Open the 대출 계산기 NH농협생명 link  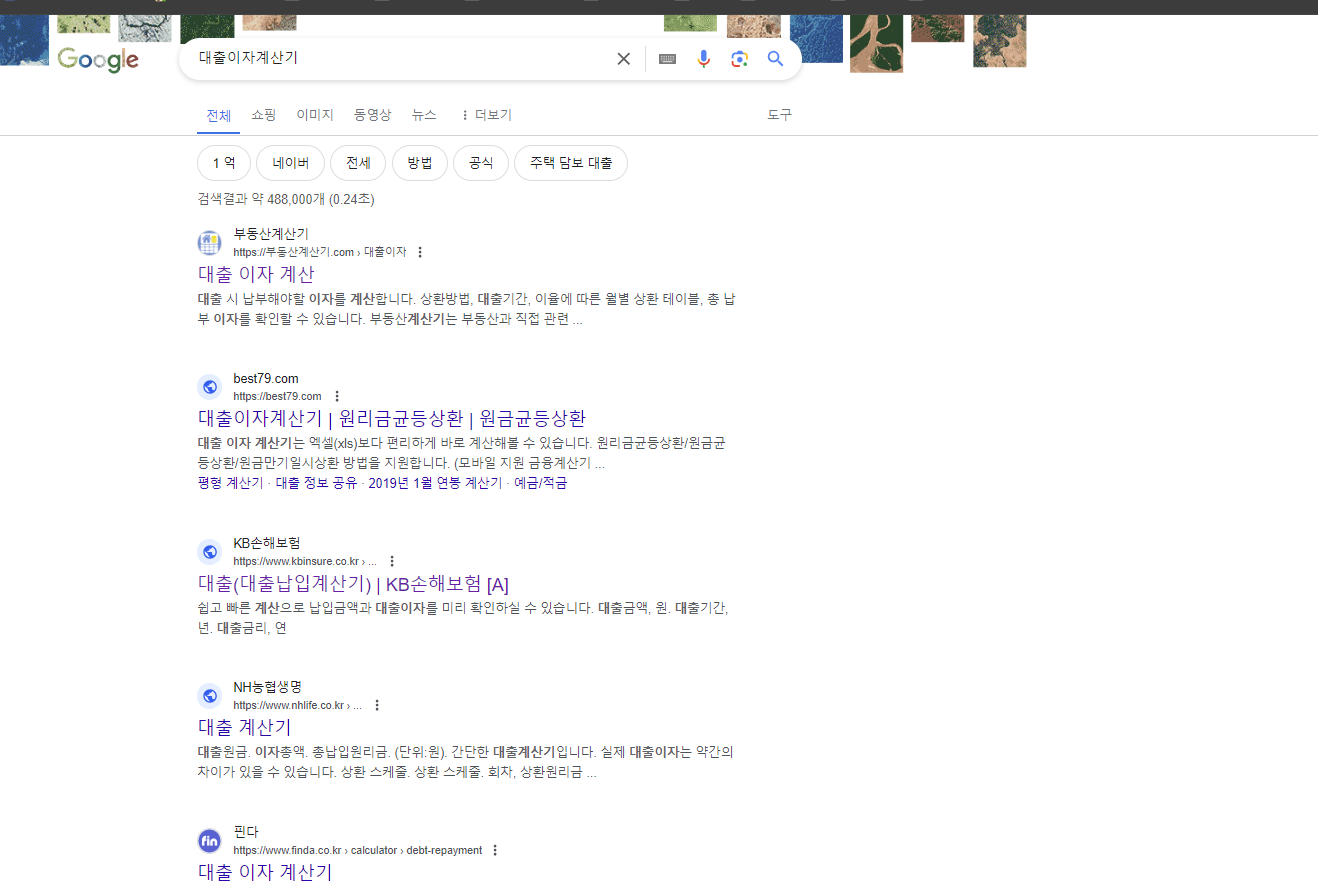[245, 727]
